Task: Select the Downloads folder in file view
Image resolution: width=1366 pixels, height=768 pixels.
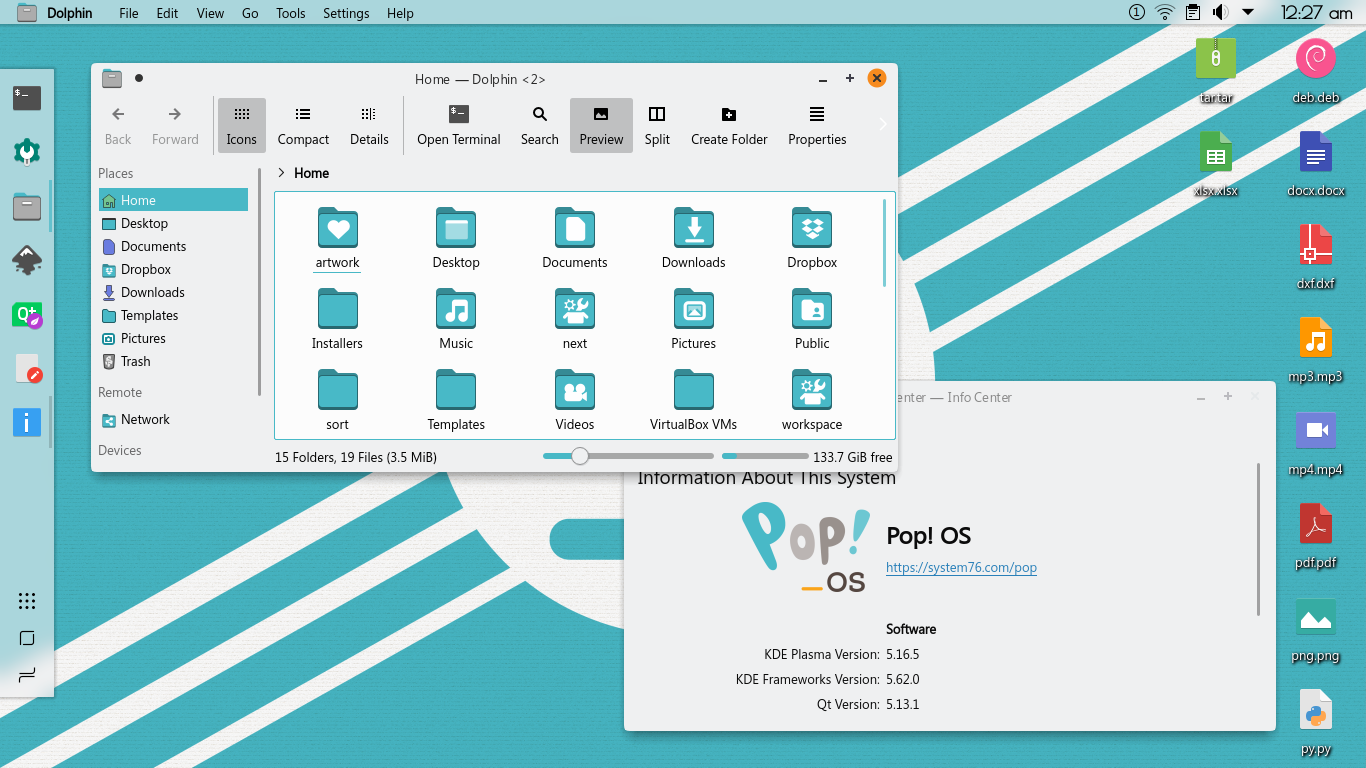Action: (693, 238)
